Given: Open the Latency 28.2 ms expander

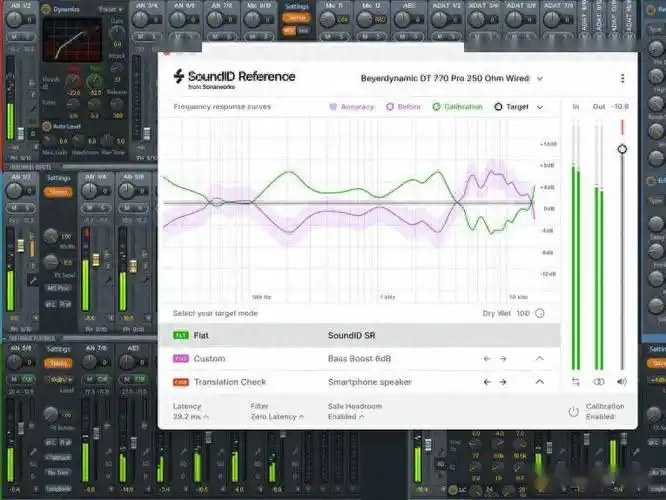Looking at the screenshot, I should [191, 417].
